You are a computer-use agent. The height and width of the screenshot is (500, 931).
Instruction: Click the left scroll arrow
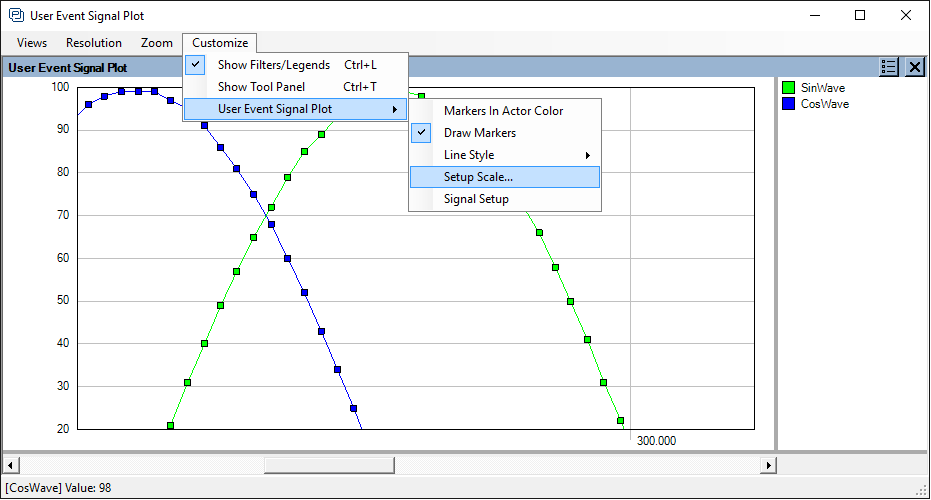click(x=11, y=465)
